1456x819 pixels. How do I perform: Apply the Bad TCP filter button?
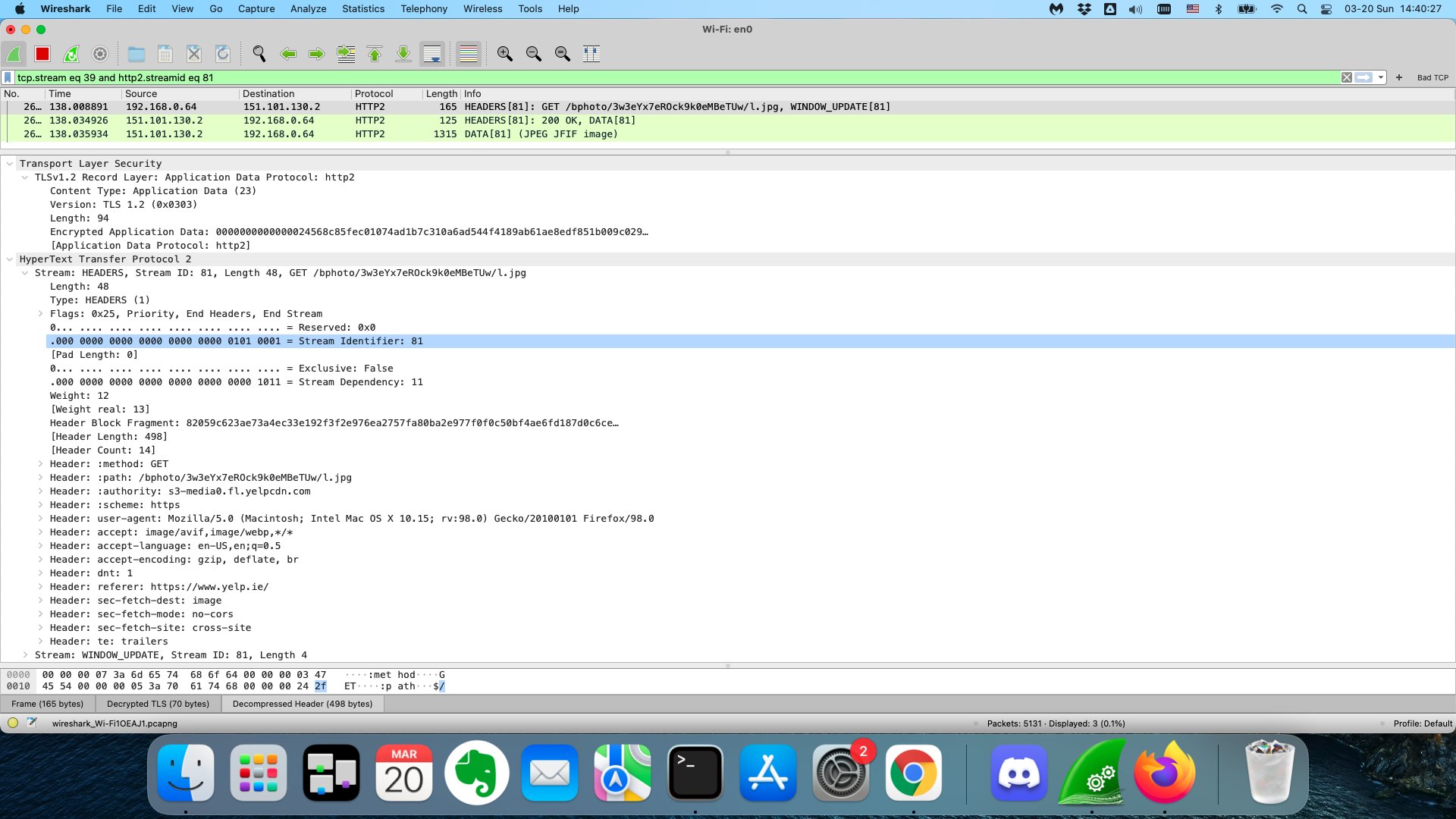(x=1432, y=77)
